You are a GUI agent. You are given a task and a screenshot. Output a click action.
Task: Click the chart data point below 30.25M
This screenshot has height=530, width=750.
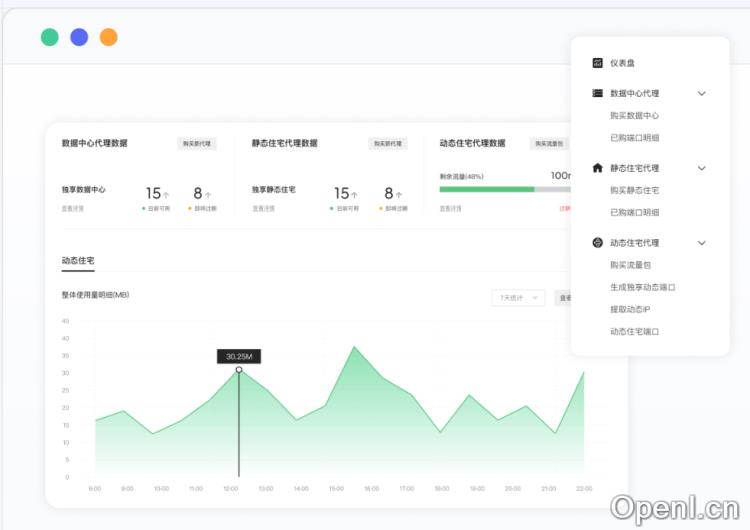click(239, 370)
